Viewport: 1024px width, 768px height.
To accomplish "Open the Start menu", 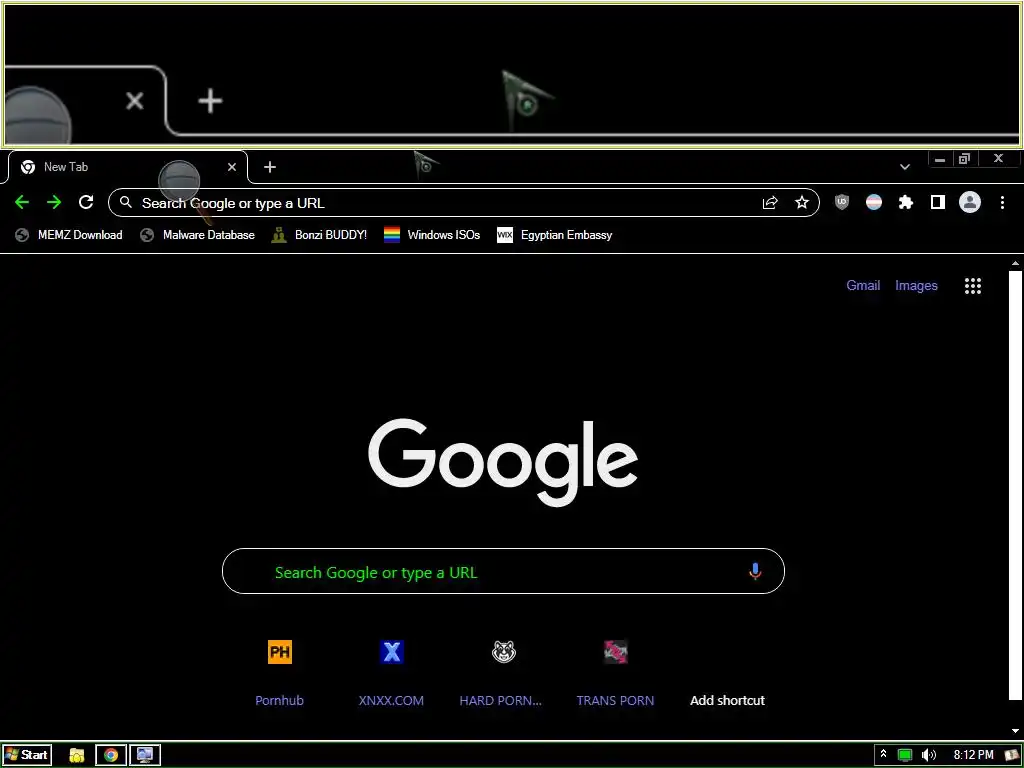I will pos(27,755).
